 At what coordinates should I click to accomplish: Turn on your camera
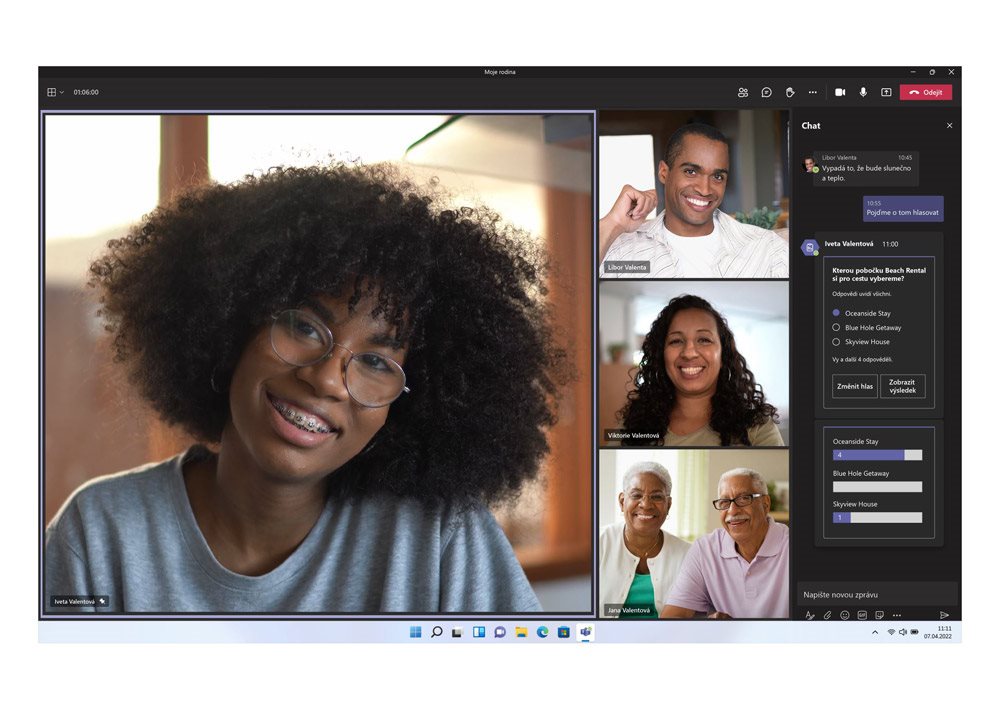[841, 92]
